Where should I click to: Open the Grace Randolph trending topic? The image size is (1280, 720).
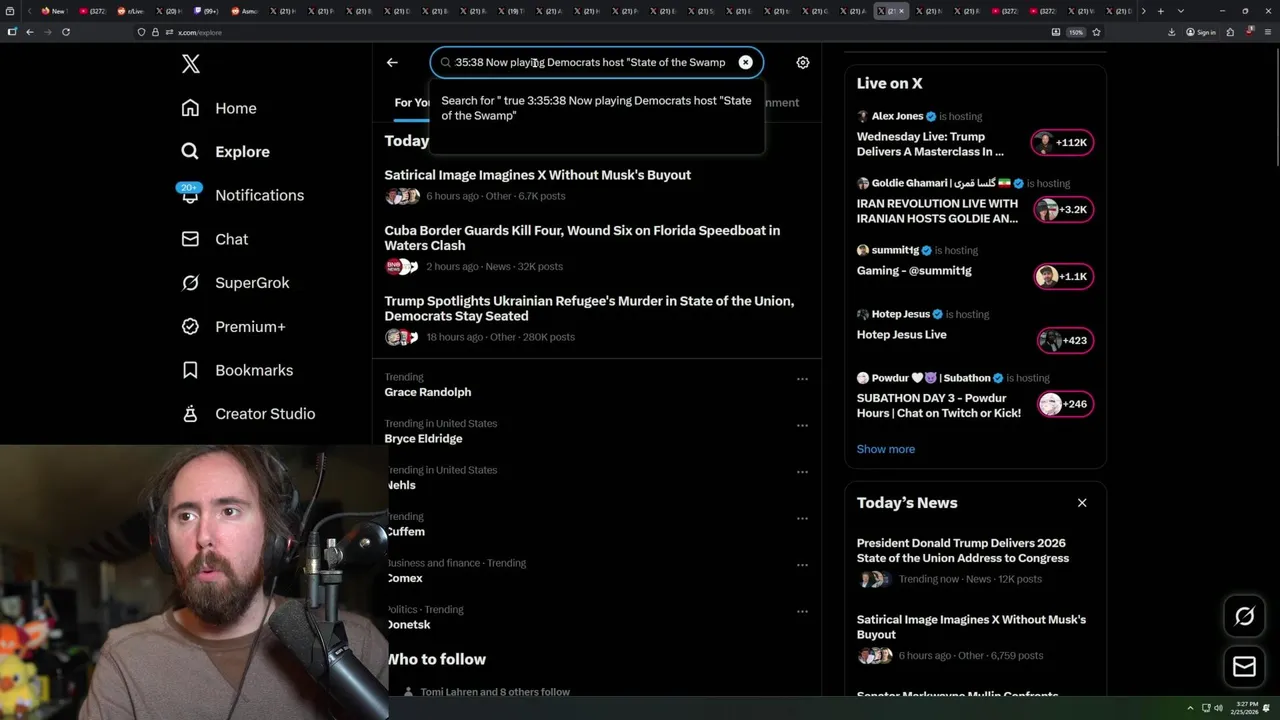tap(428, 392)
